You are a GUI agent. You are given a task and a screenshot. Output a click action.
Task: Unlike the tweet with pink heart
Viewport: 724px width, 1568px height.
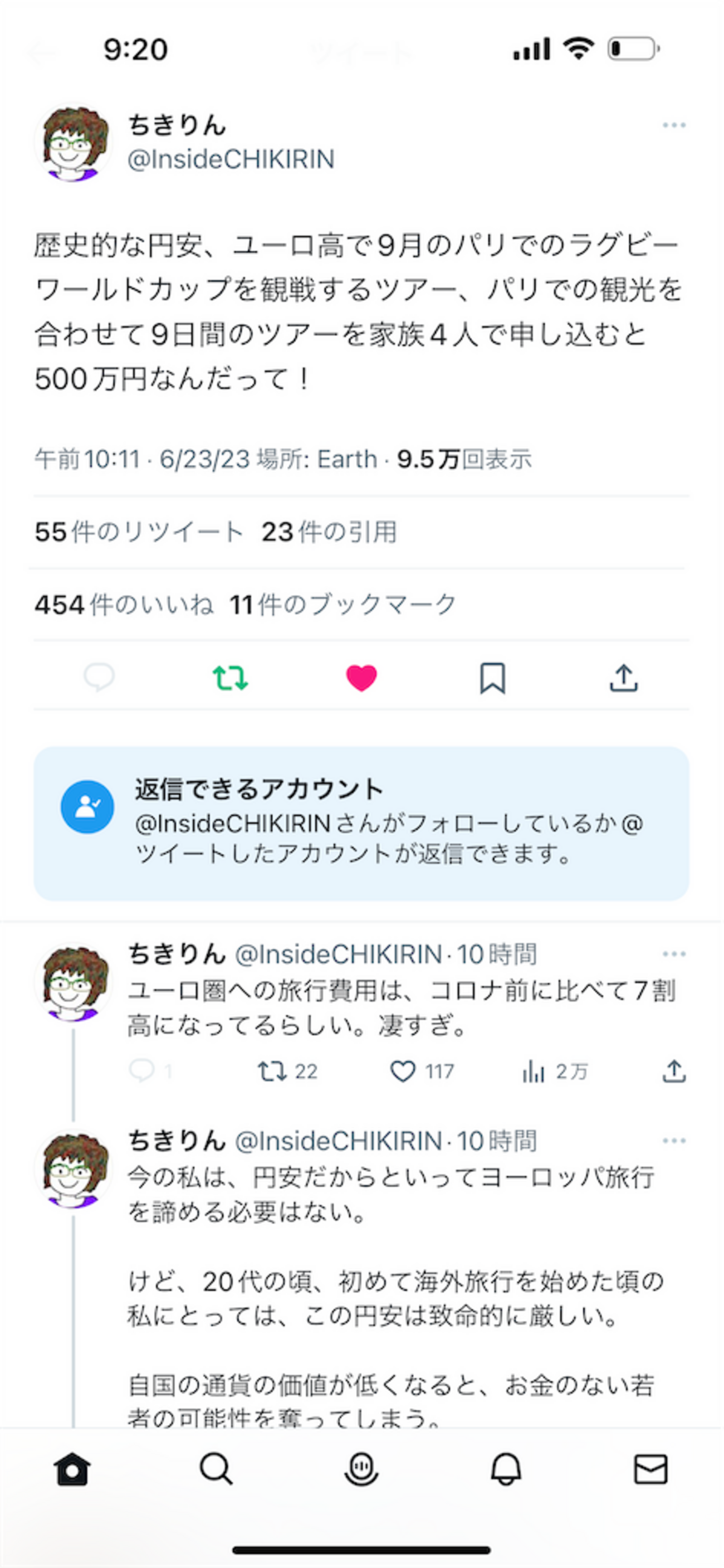(361, 678)
